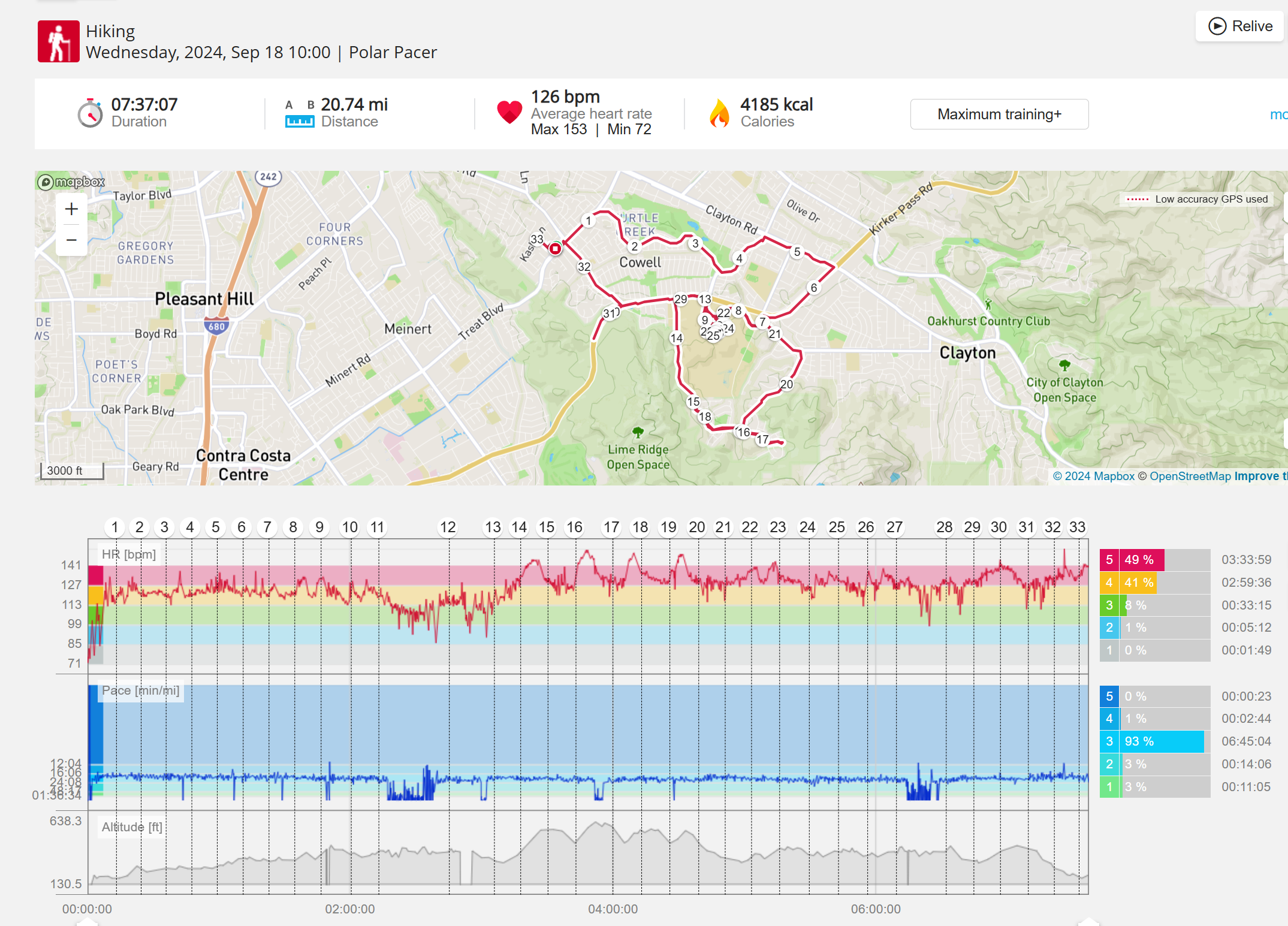Click the distance ruler icon
The height and width of the screenshot is (926, 1288).
coord(299,121)
